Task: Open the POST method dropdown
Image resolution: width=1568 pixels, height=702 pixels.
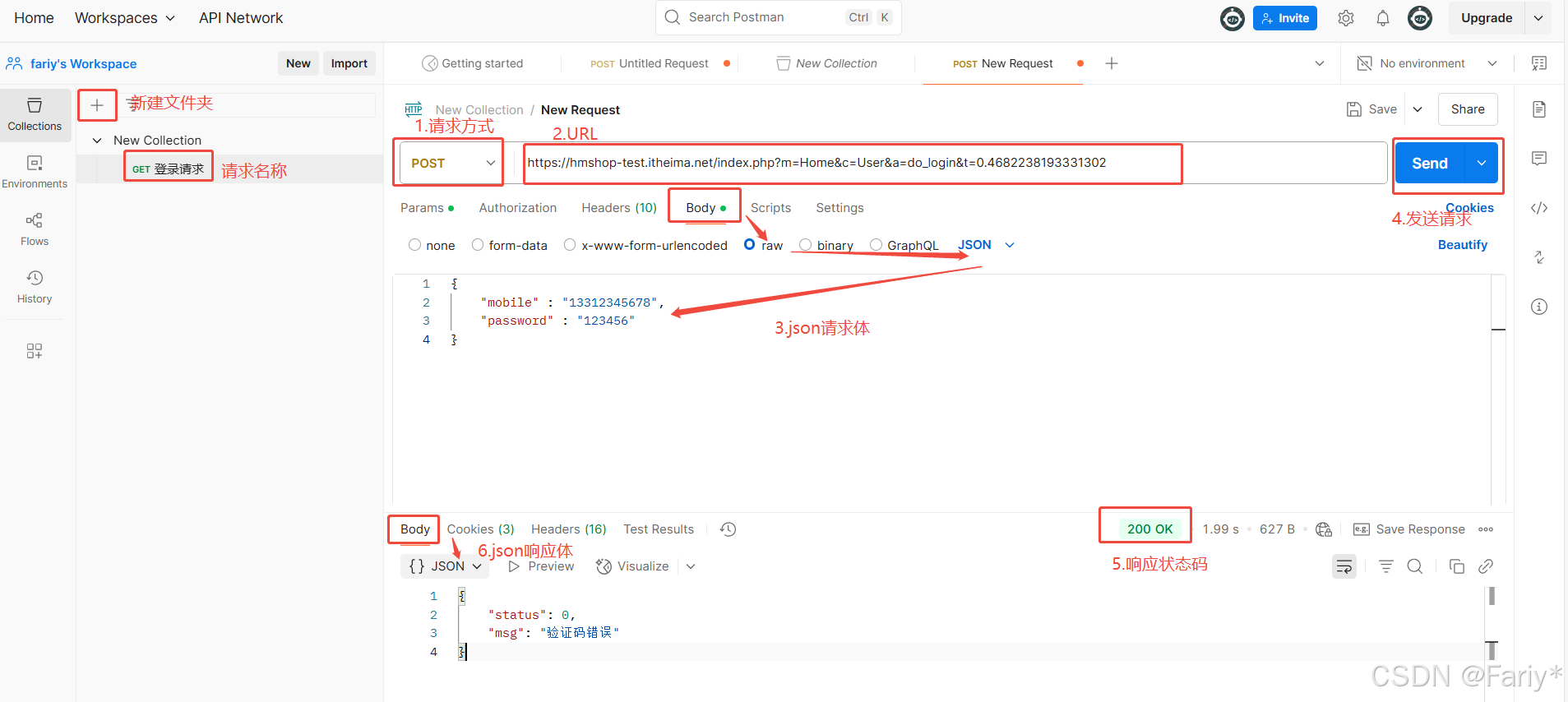Action: point(451,163)
